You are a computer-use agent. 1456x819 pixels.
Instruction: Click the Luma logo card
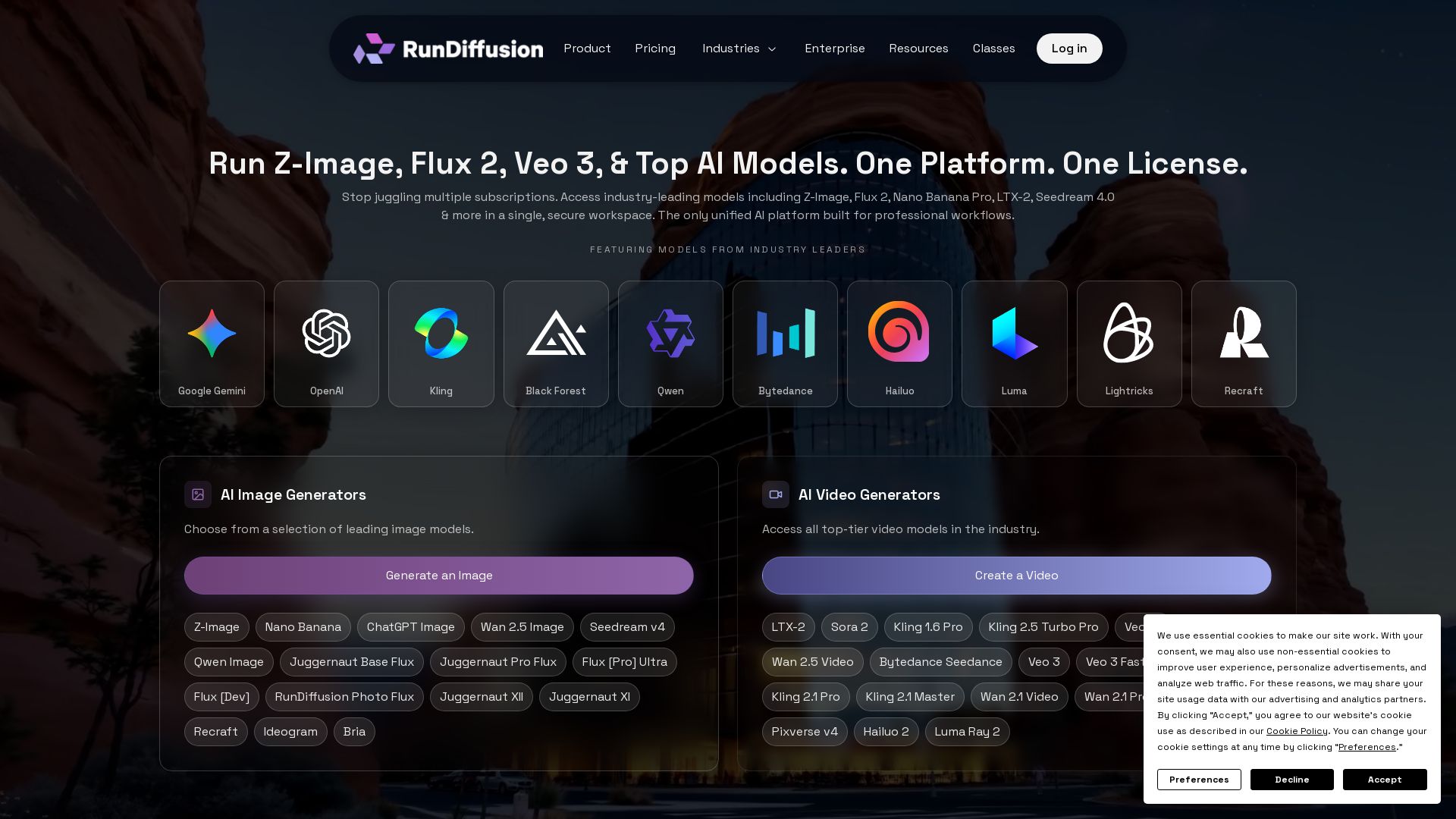pos(1014,344)
